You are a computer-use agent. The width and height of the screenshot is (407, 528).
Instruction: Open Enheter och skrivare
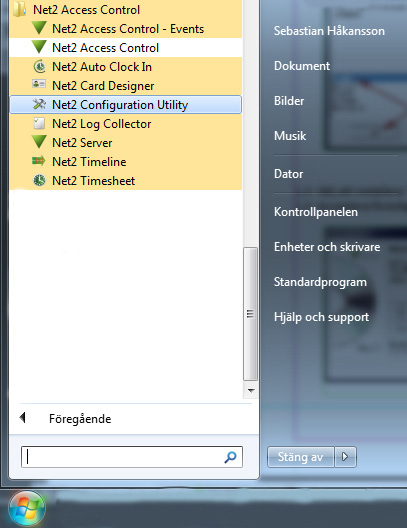pyautogui.click(x=327, y=247)
